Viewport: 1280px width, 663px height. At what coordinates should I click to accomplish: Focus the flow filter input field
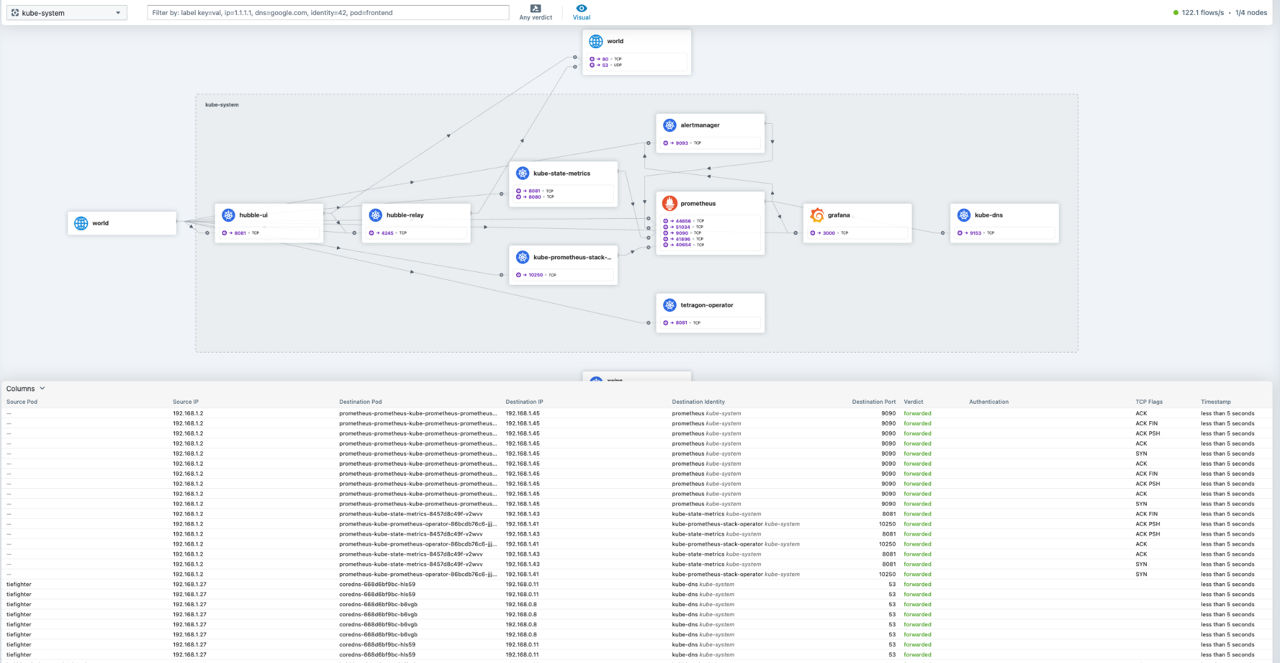[x=328, y=13]
